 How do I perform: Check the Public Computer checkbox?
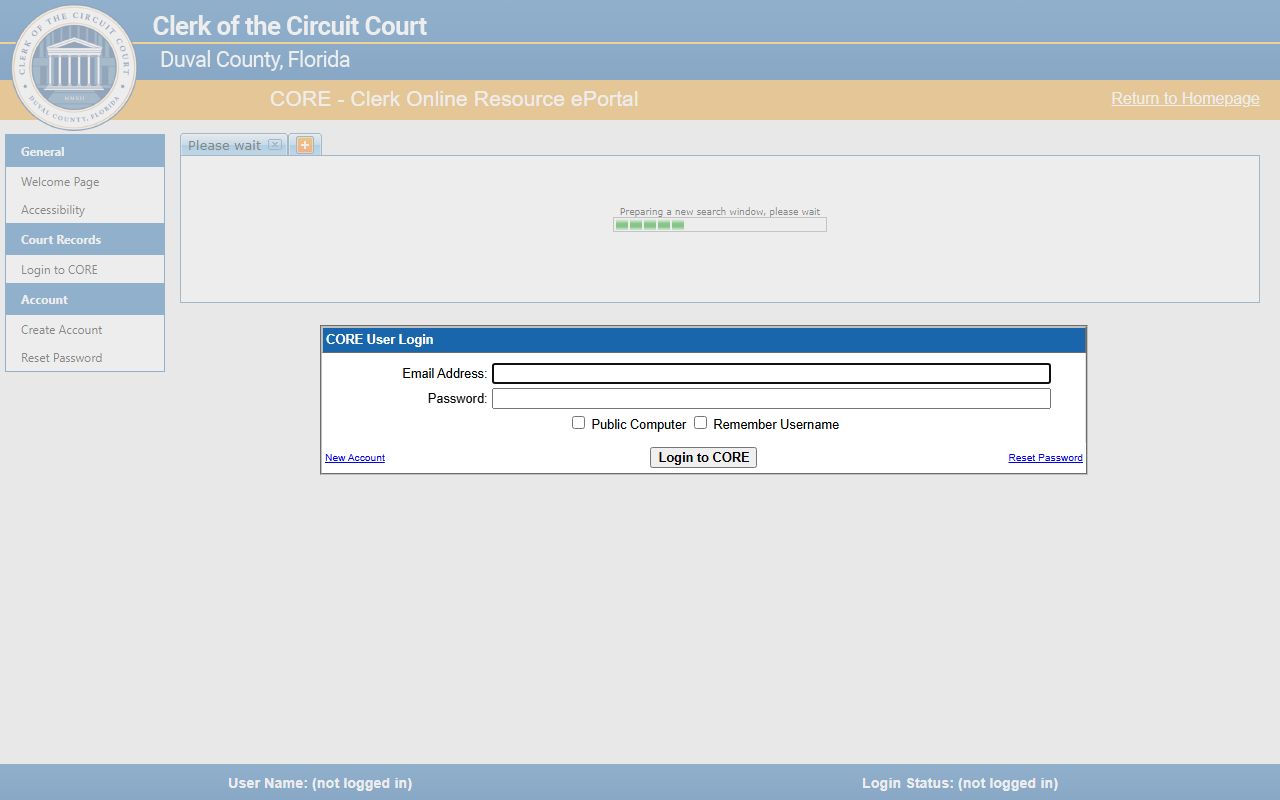point(578,423)
